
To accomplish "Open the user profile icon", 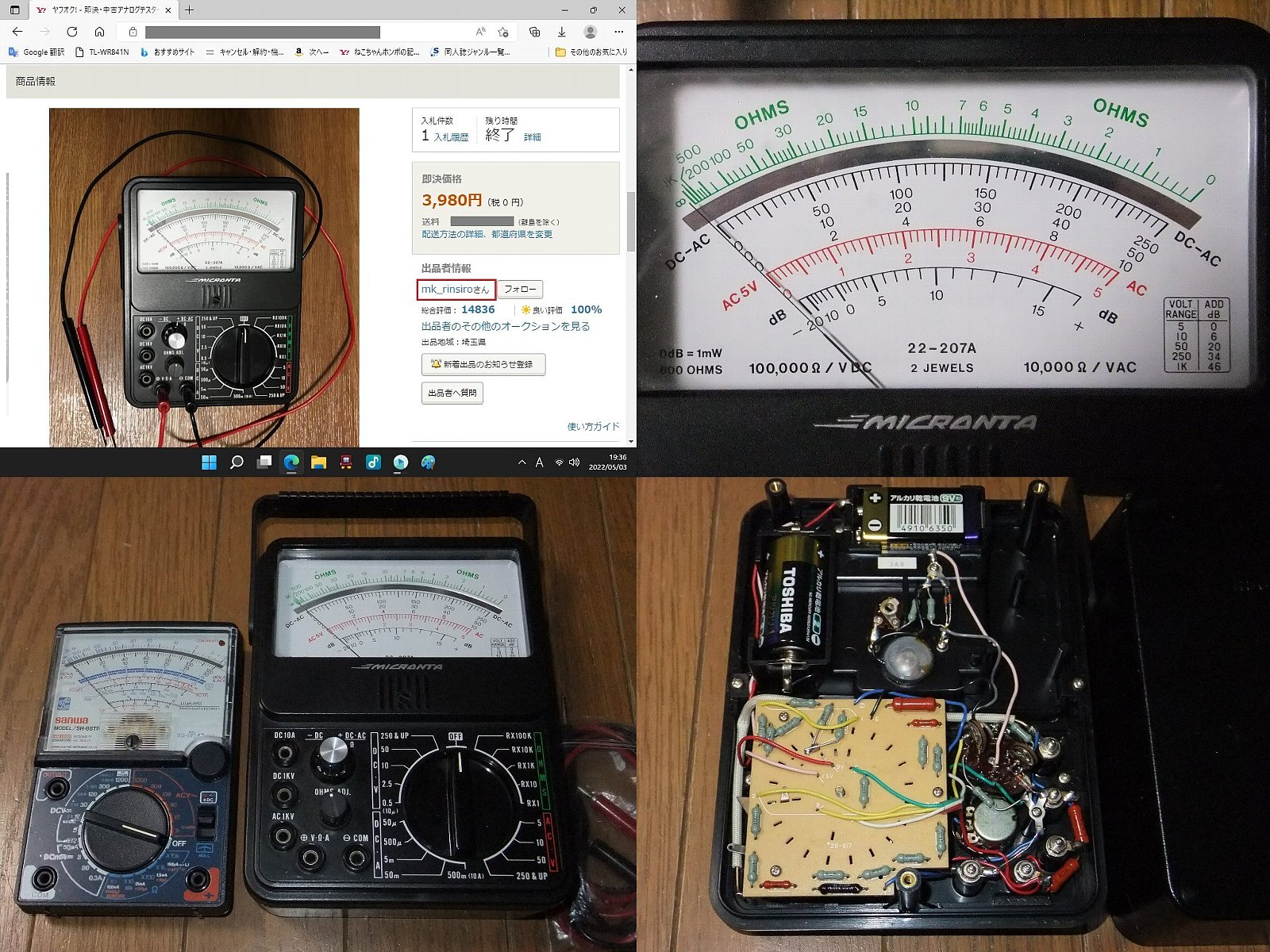I will [x=590, y=32].
